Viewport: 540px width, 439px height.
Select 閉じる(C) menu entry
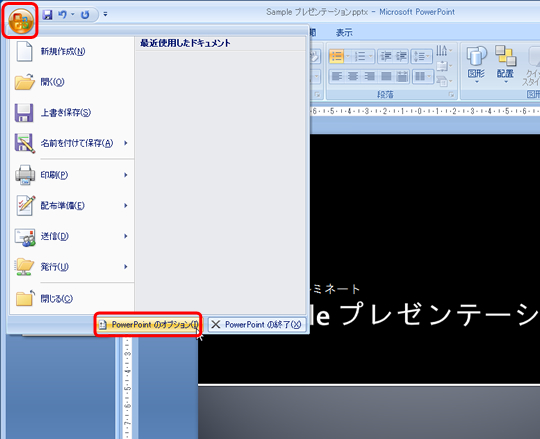click(72, 299)
